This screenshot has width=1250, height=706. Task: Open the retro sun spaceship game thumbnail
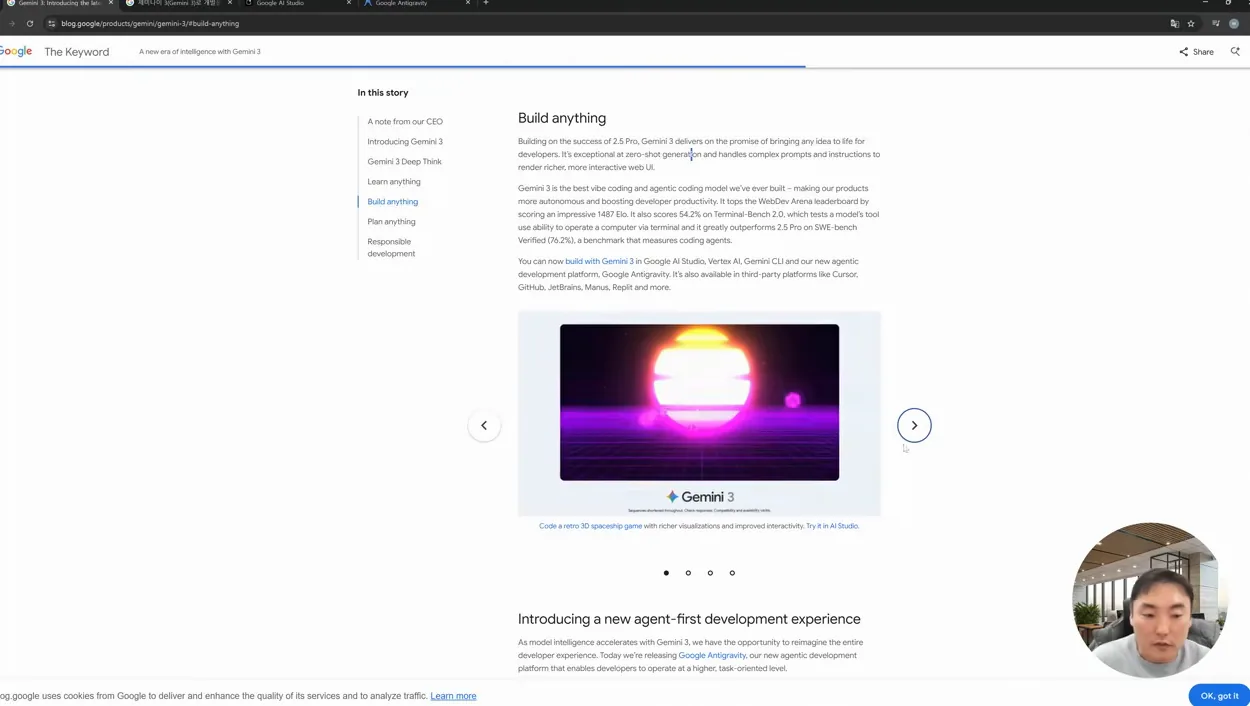[699, 402]
